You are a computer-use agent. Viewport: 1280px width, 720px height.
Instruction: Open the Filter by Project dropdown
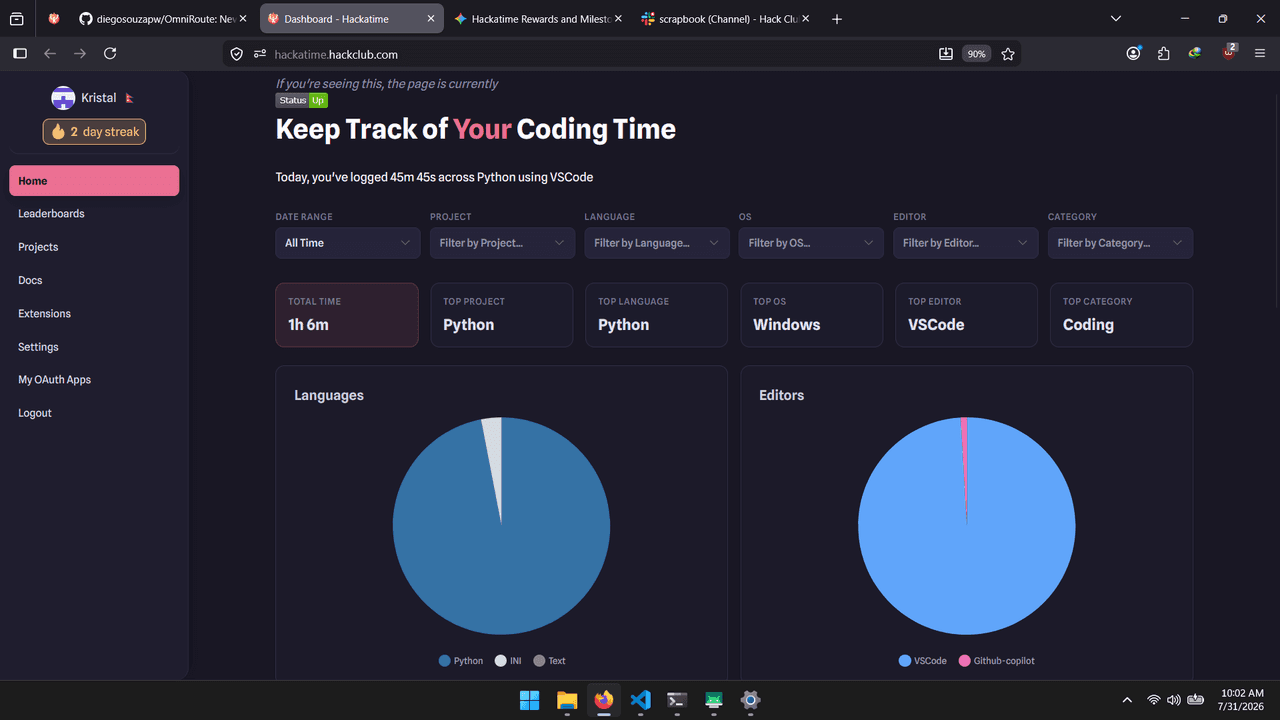tap(503, 243)
